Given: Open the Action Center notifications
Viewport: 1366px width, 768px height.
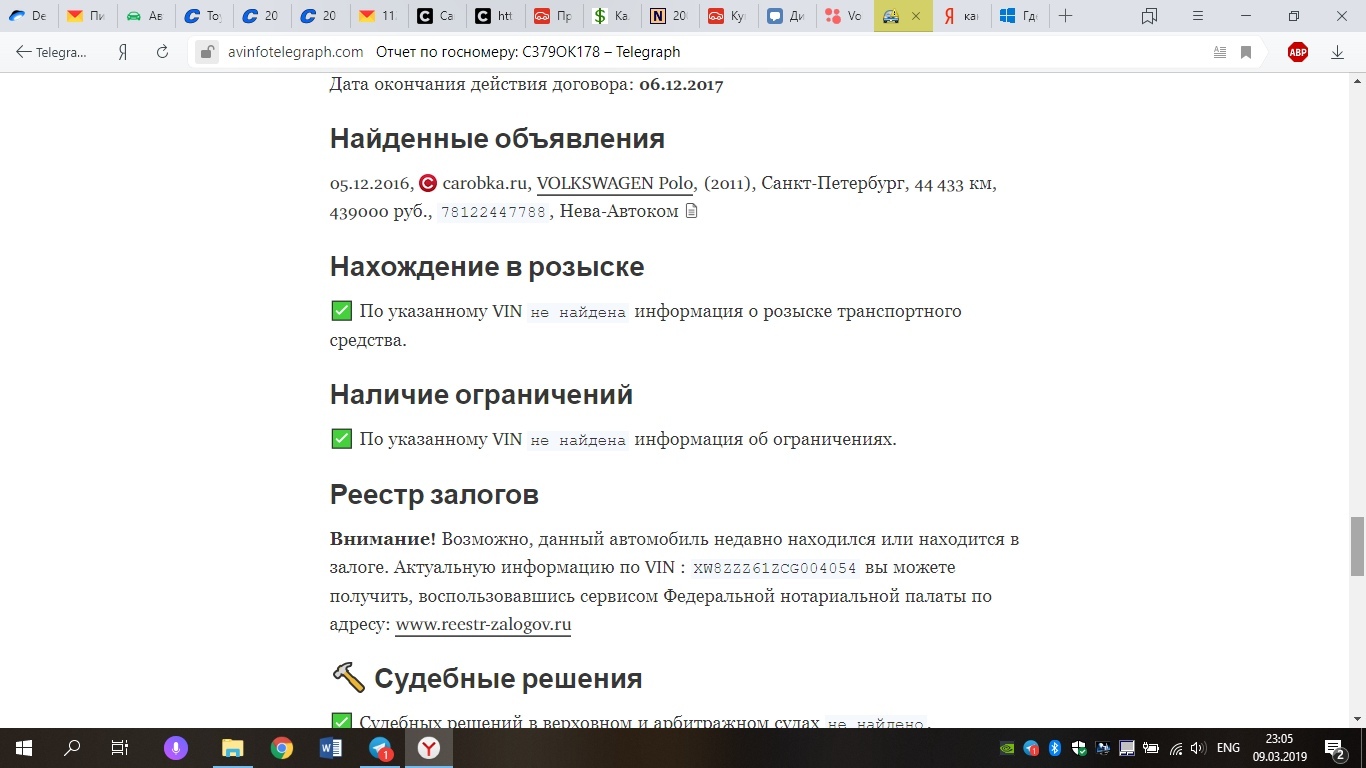Looking at the screenshot, I should 1335,748.
